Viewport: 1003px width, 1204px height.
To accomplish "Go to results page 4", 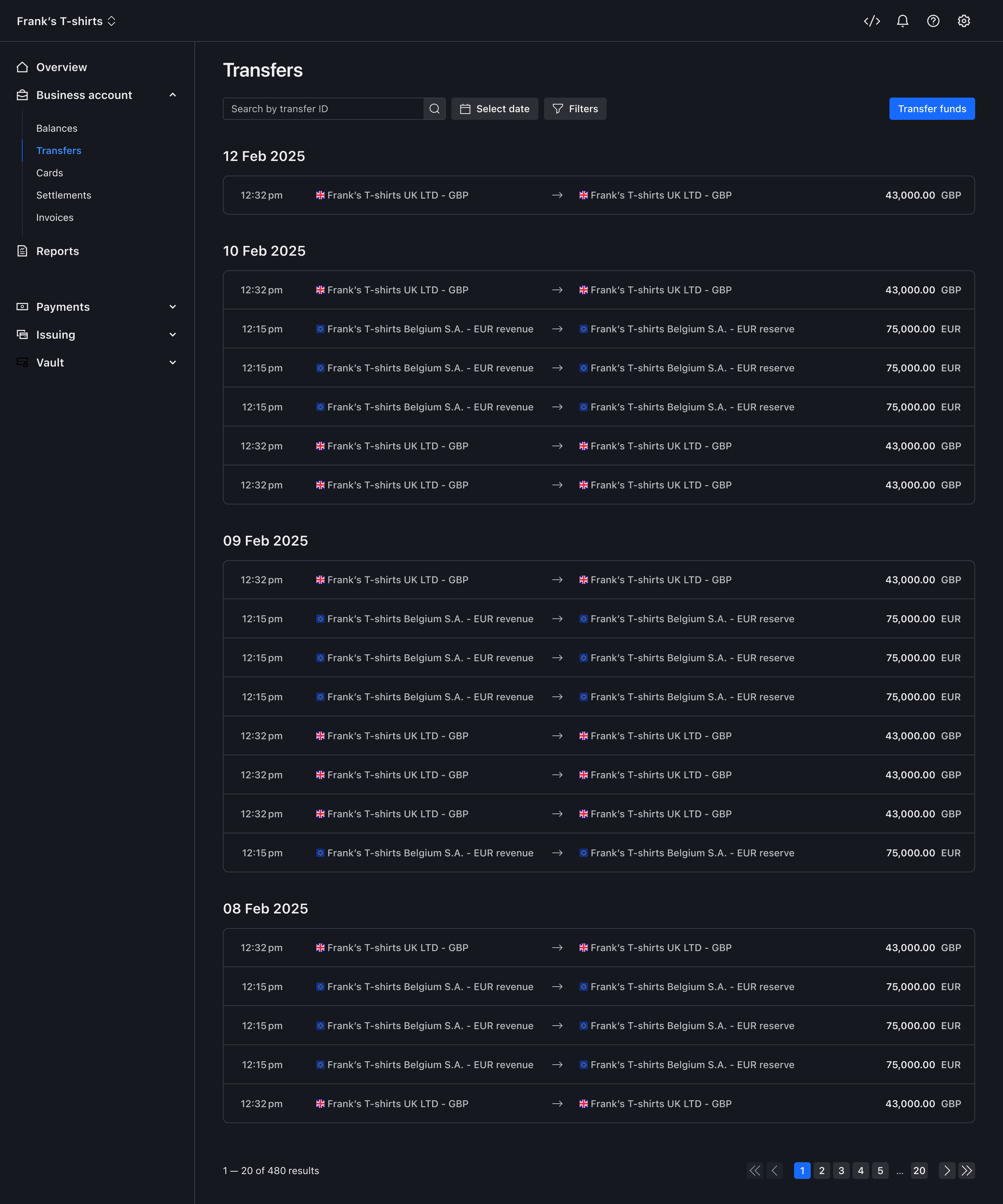I will click(860, 1170).
